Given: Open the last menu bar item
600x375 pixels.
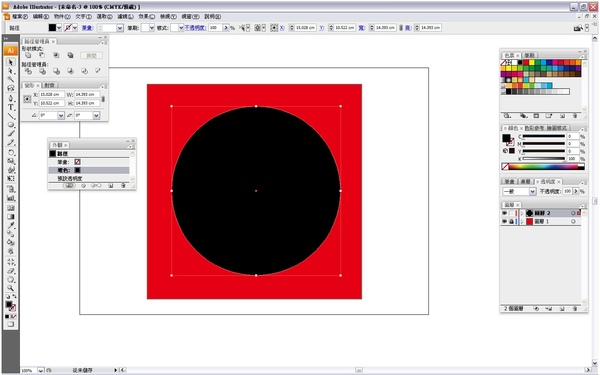Looking at the screenshot, I should pyautogui.click(x=213, y=16).
